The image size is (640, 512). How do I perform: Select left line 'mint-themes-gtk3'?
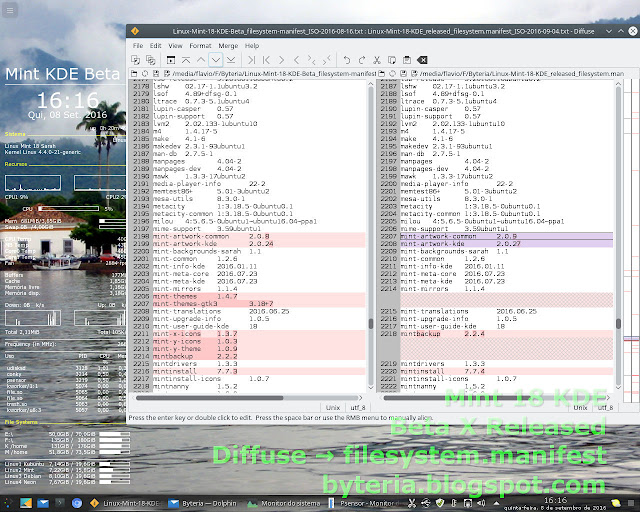pyautogui.click(x=259, y=304)
